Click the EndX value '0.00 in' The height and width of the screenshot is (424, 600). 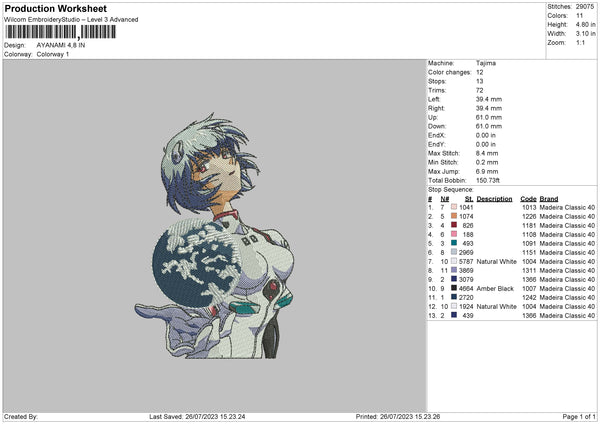486,135
